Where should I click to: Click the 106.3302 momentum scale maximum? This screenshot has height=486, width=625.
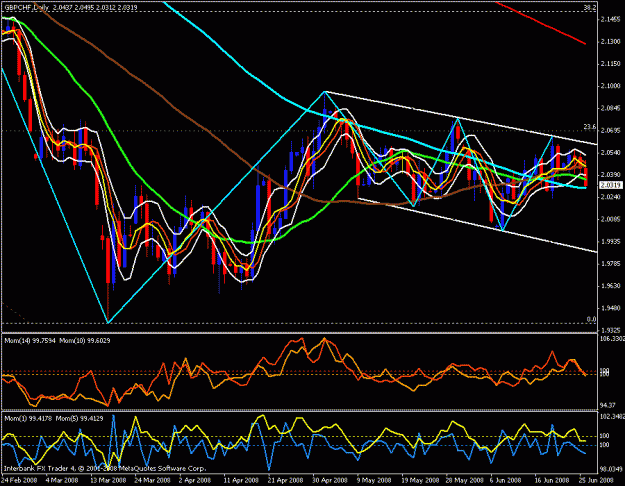tap(612, 338)
